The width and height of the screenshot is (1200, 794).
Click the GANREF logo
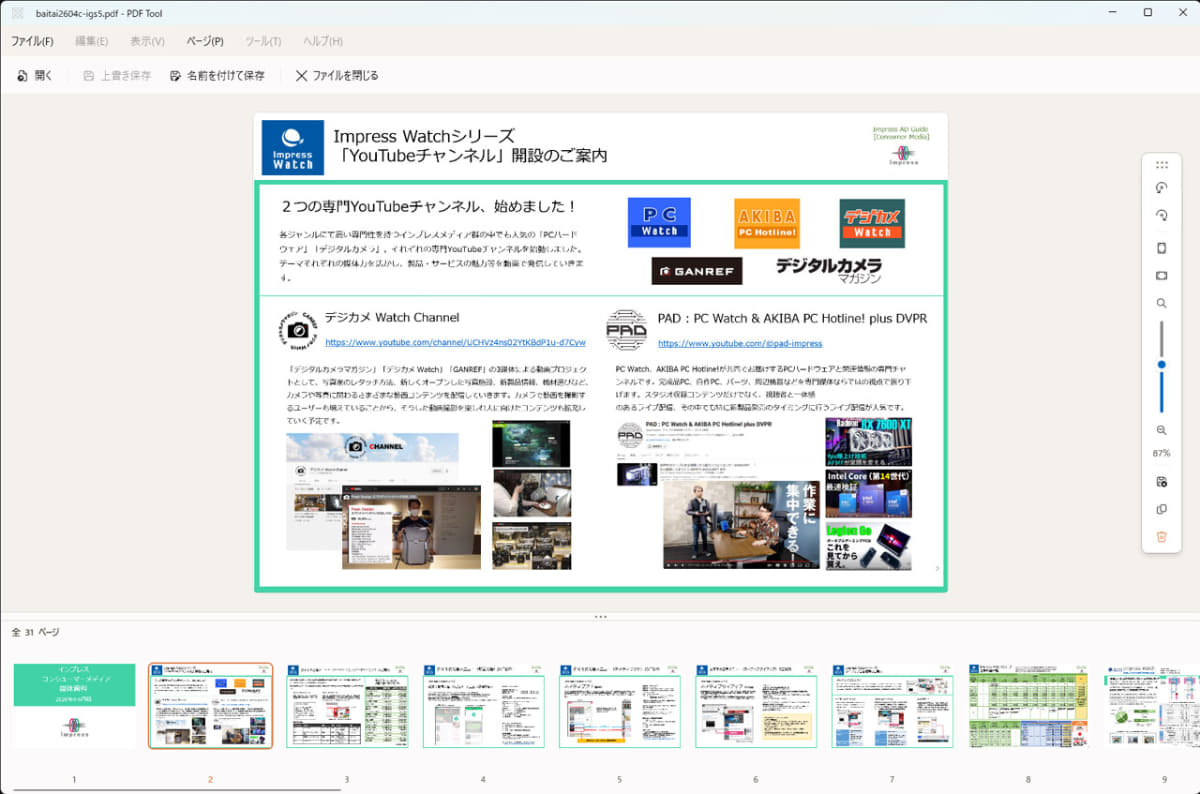coord(696,271)
